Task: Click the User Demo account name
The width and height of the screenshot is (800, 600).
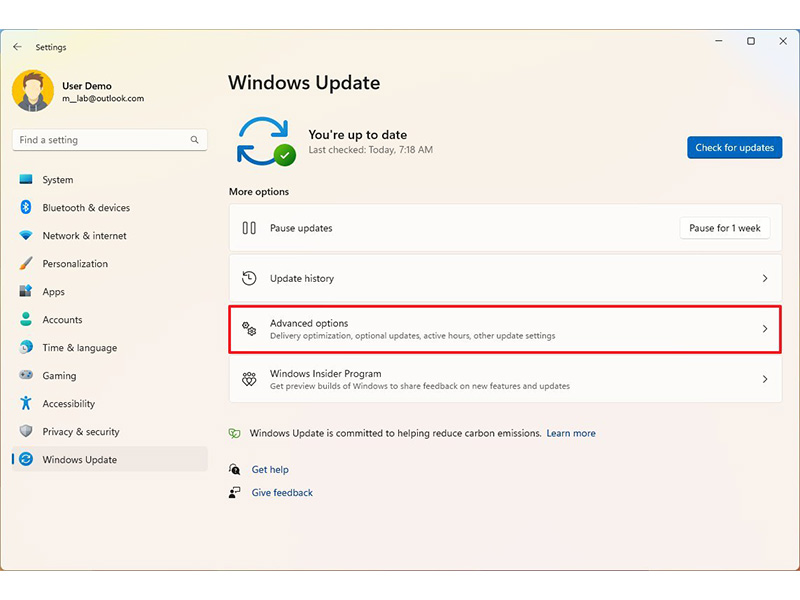Action: pos(87,86)
